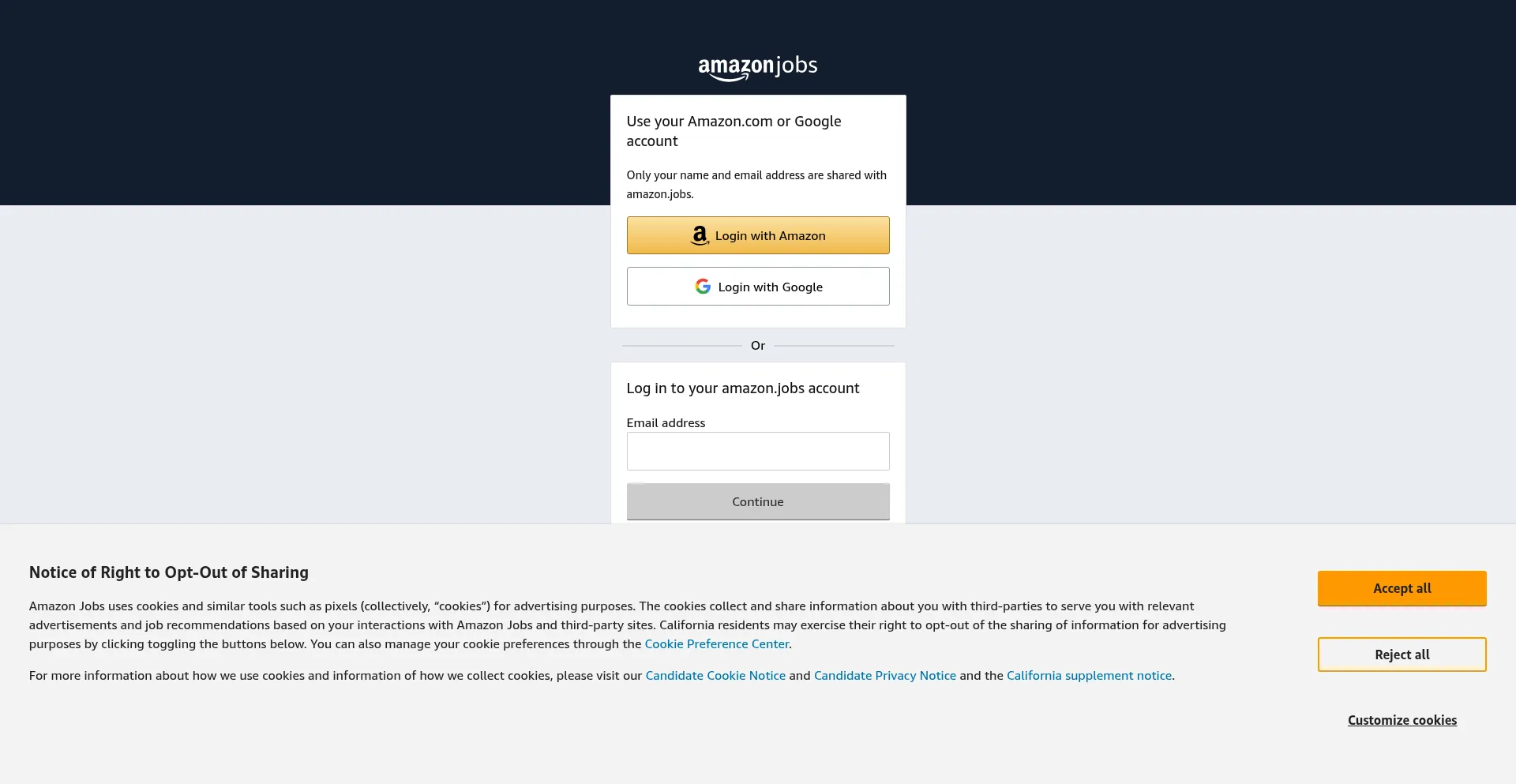The image size is (1516, 784).
Task: Focus the Email address input field
Action: [x=757, y=451]
